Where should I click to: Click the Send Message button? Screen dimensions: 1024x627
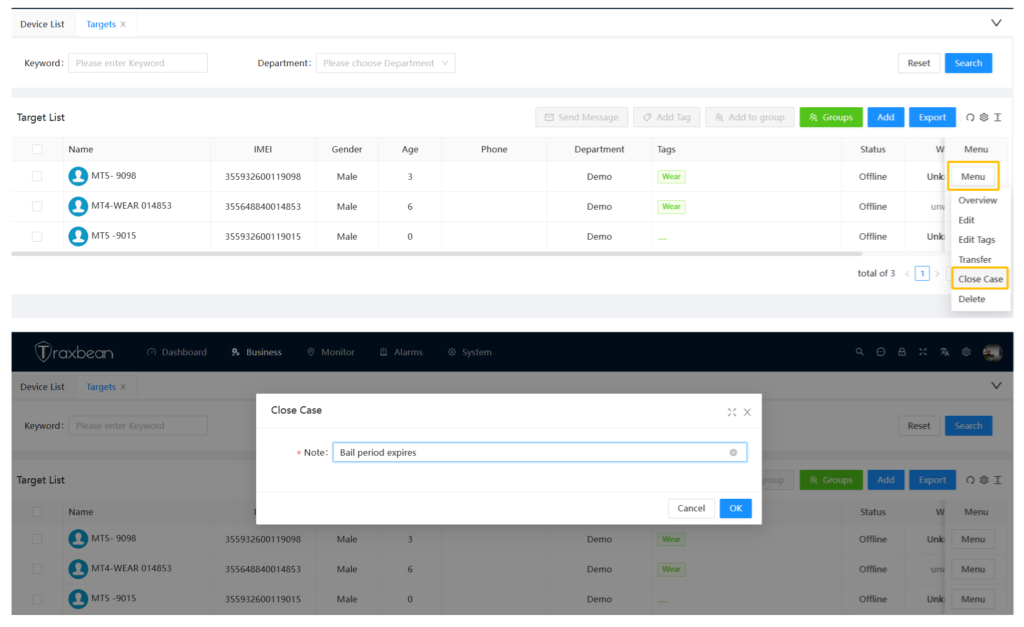[581, 118]
